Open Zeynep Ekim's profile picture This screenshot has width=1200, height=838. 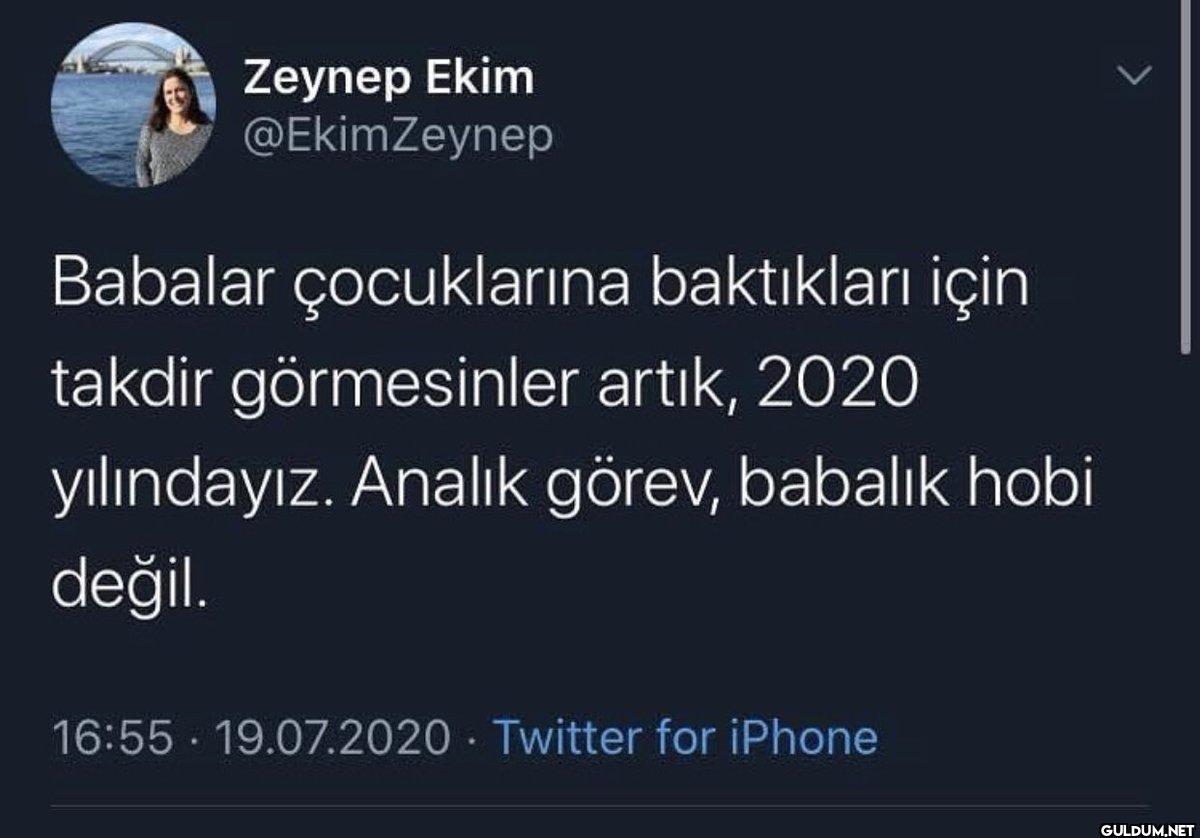[133, 105]
